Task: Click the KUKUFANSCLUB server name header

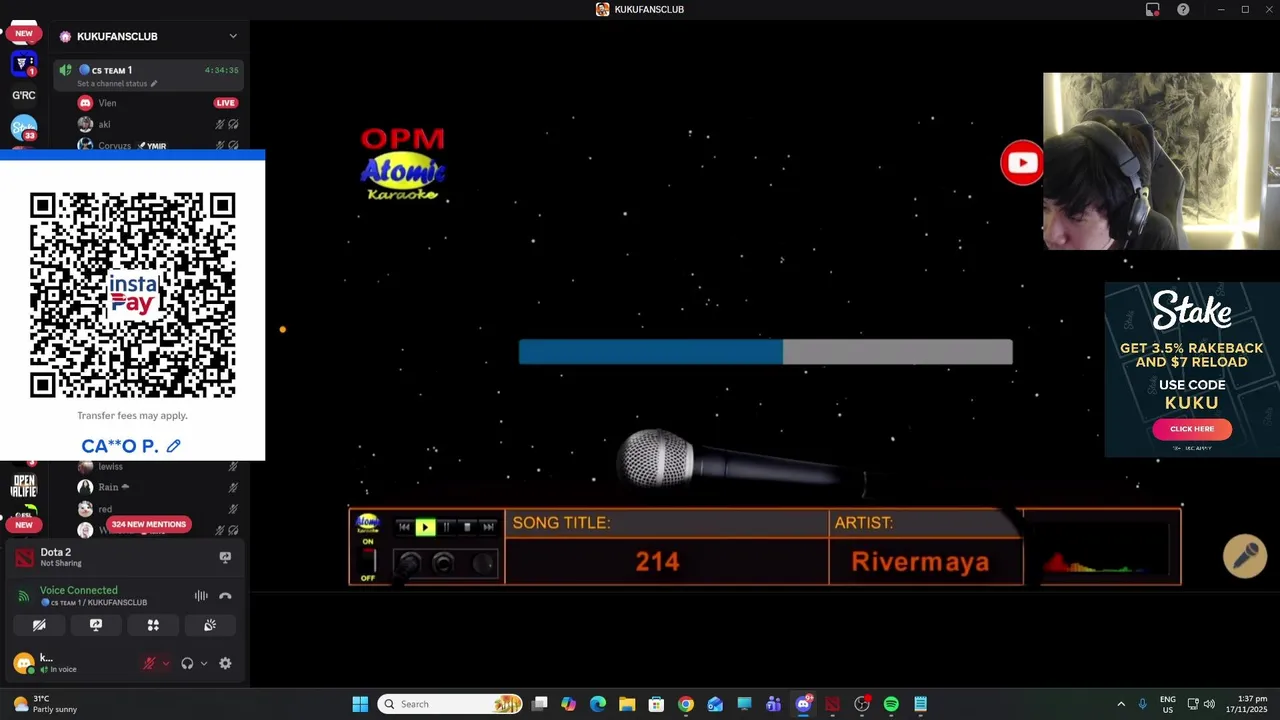Action: click(x=117, y=36)
